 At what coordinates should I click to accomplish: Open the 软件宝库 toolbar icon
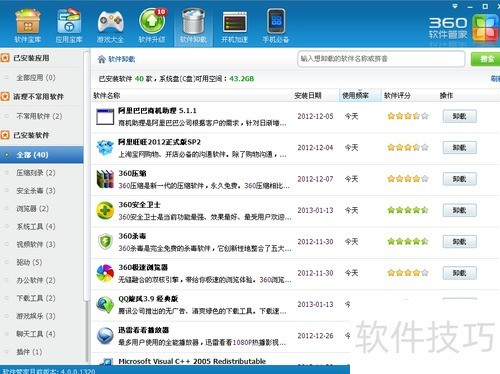click(x=28, y=26)
